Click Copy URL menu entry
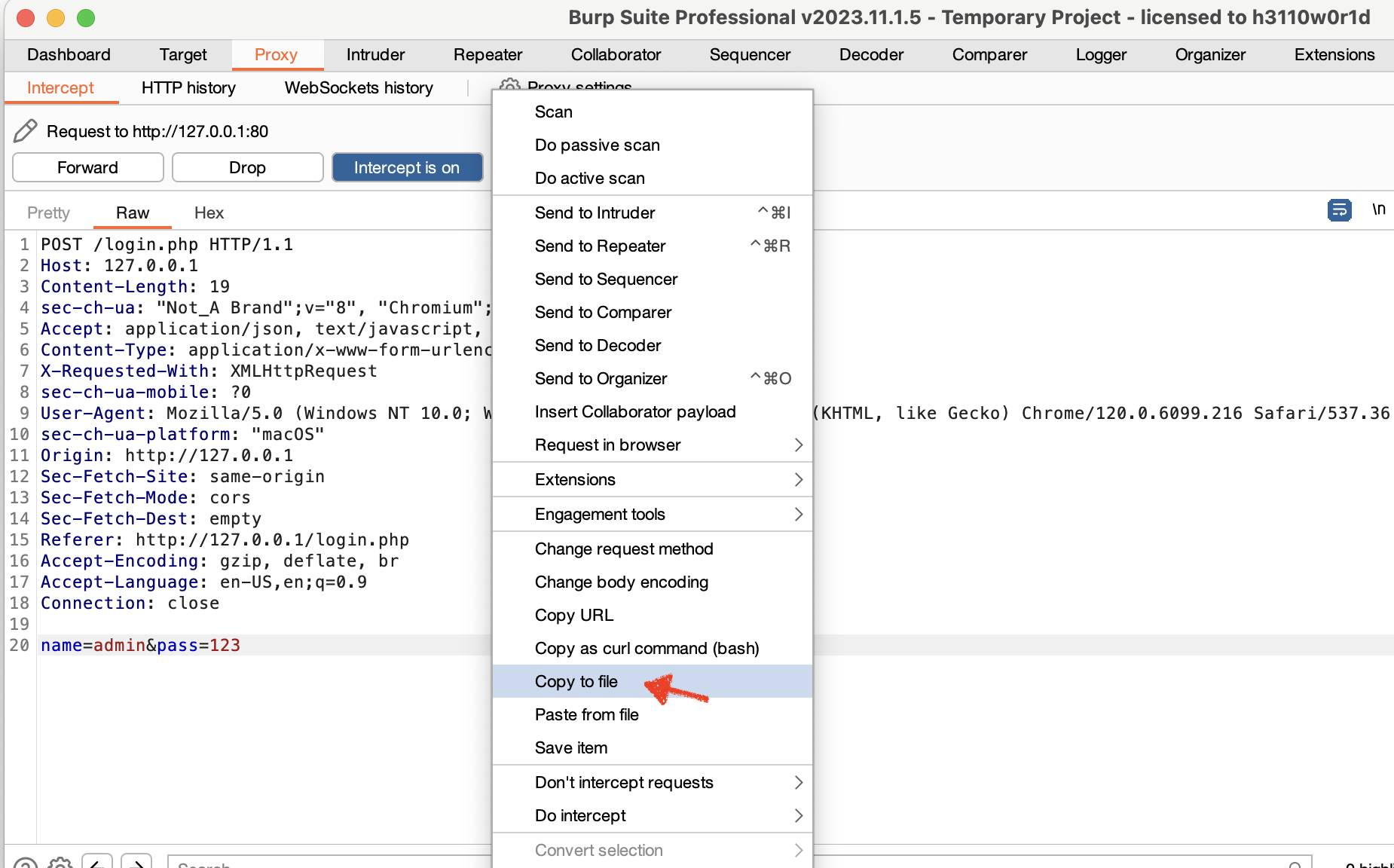This screenshot has width=1394, height=868. (653, 615)
